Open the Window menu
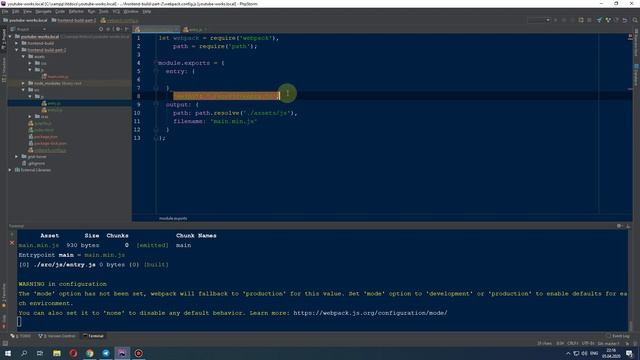 click(131, 12)
